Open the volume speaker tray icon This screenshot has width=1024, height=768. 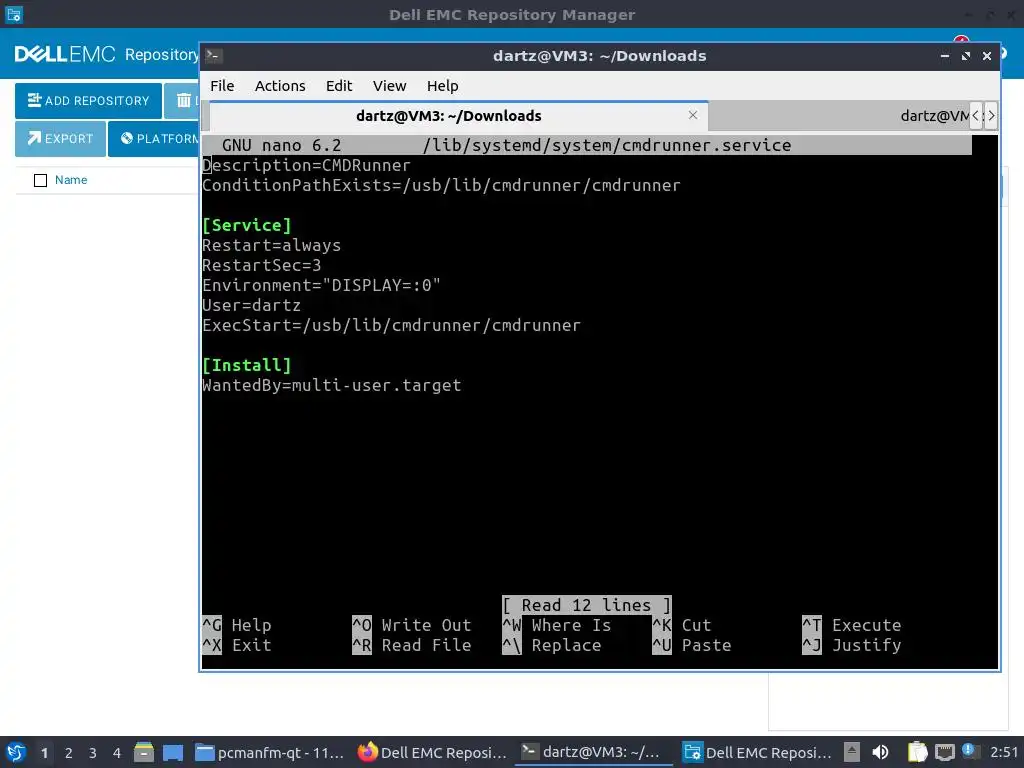880,752
